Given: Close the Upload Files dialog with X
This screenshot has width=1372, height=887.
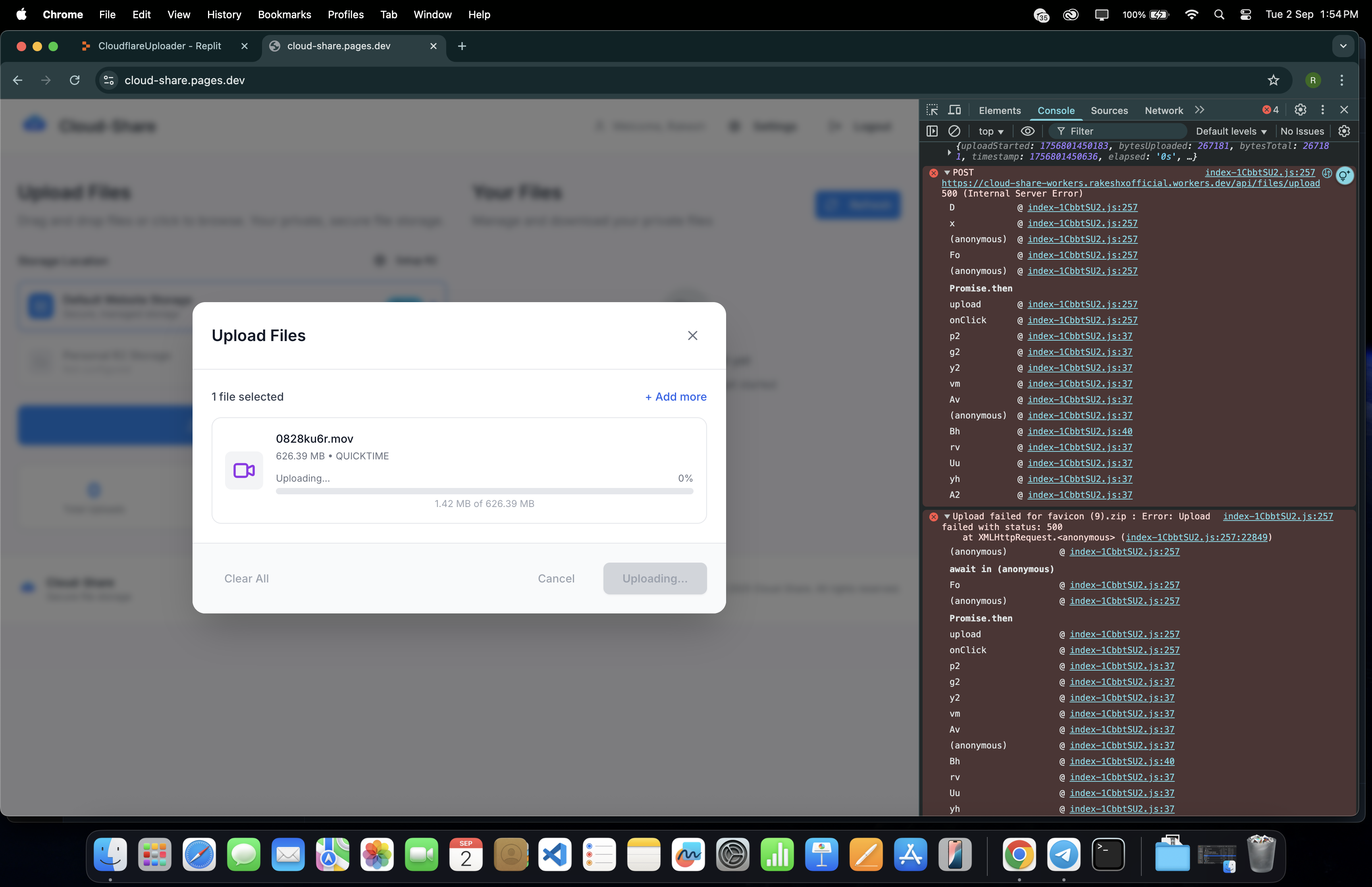Looking at the screenshot, I should point(693,335).
